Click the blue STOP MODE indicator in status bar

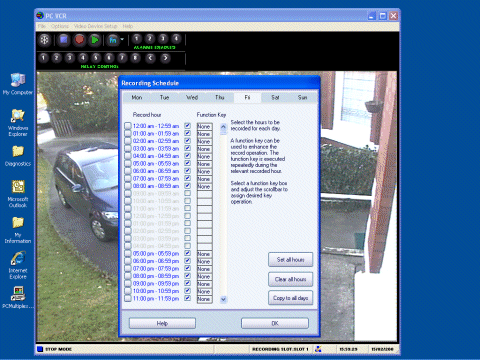click(x=40, y=349)
